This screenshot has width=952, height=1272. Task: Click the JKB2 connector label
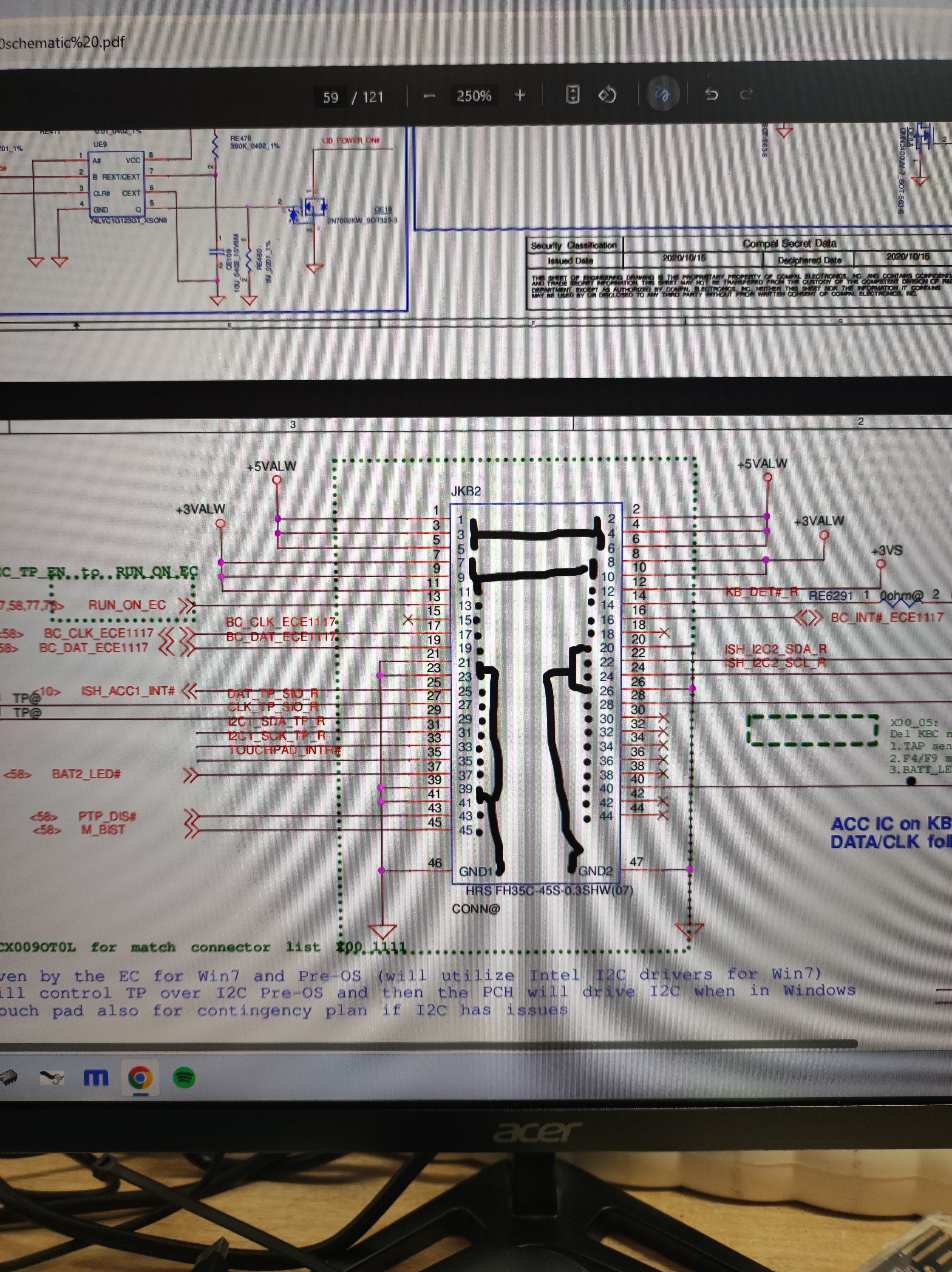pyautogui.click(x=465, y=491)
